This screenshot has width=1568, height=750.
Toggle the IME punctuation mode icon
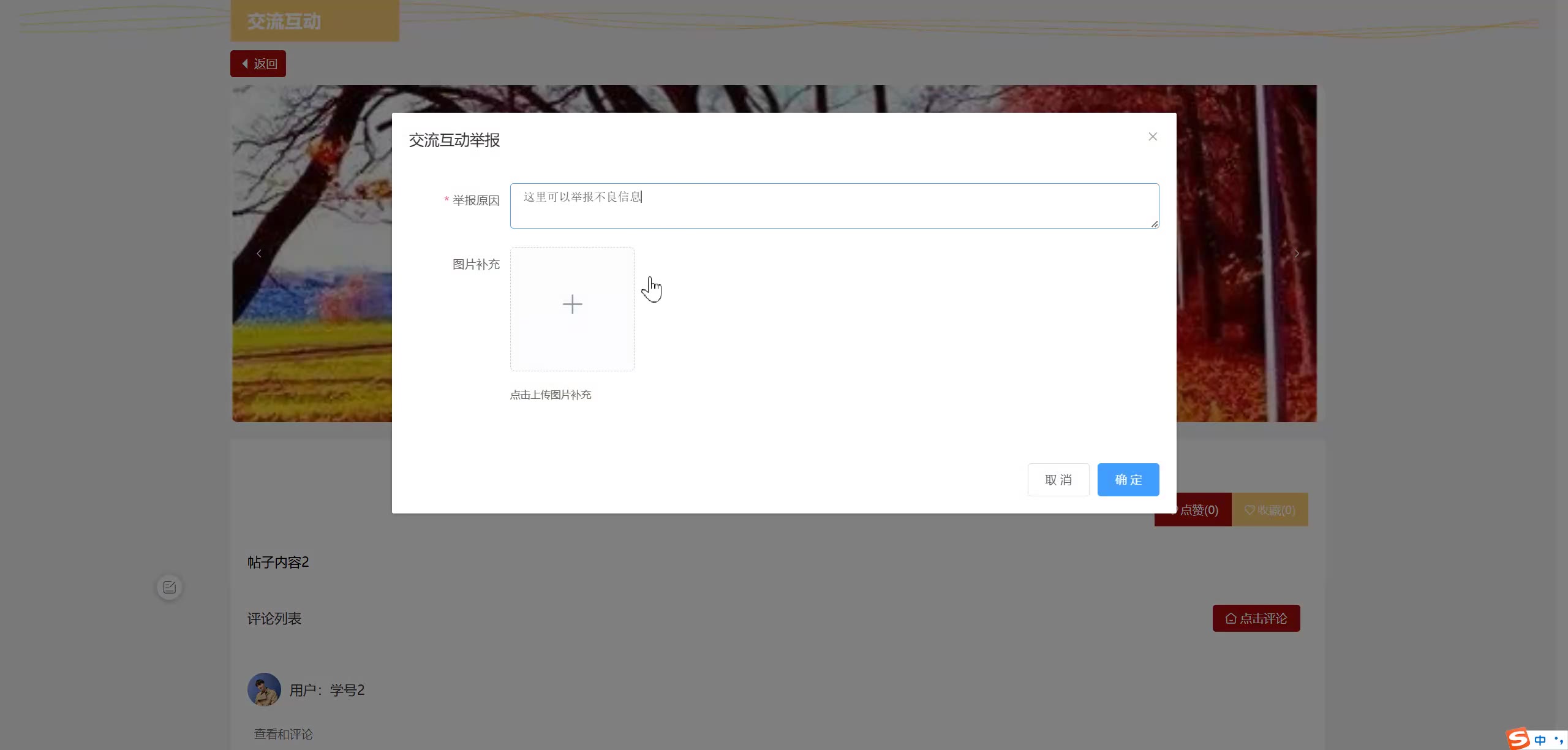click(x=1558, y=740)
